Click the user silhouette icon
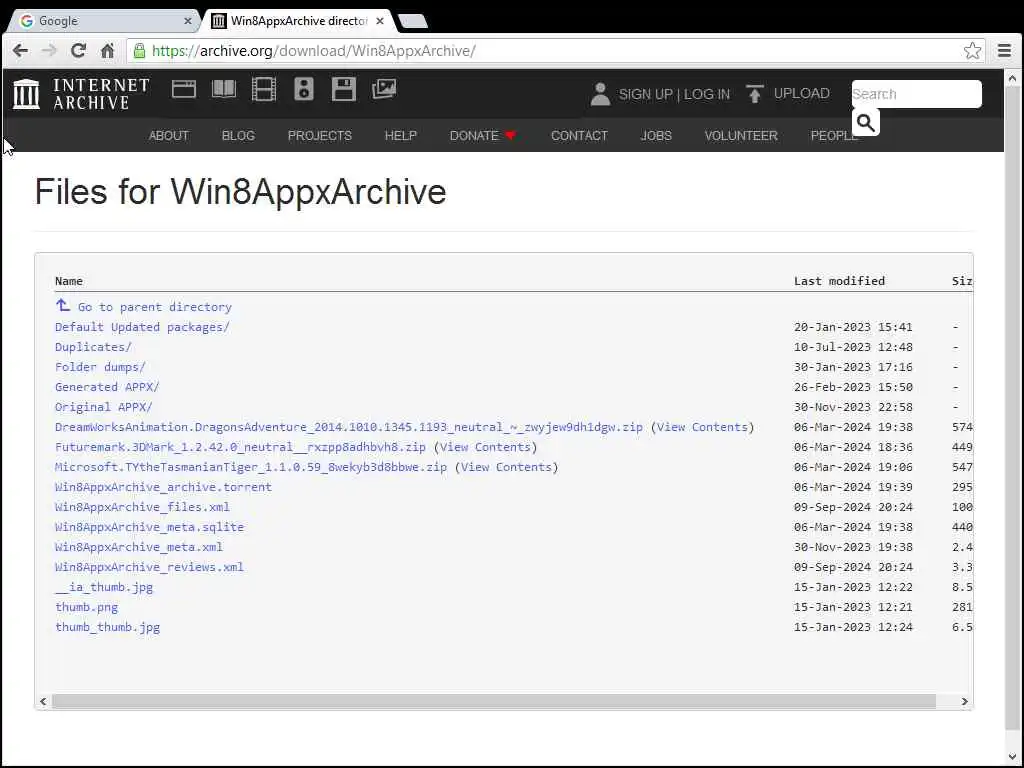Screen dimensions: 1024x768 (x=600, y=94)
